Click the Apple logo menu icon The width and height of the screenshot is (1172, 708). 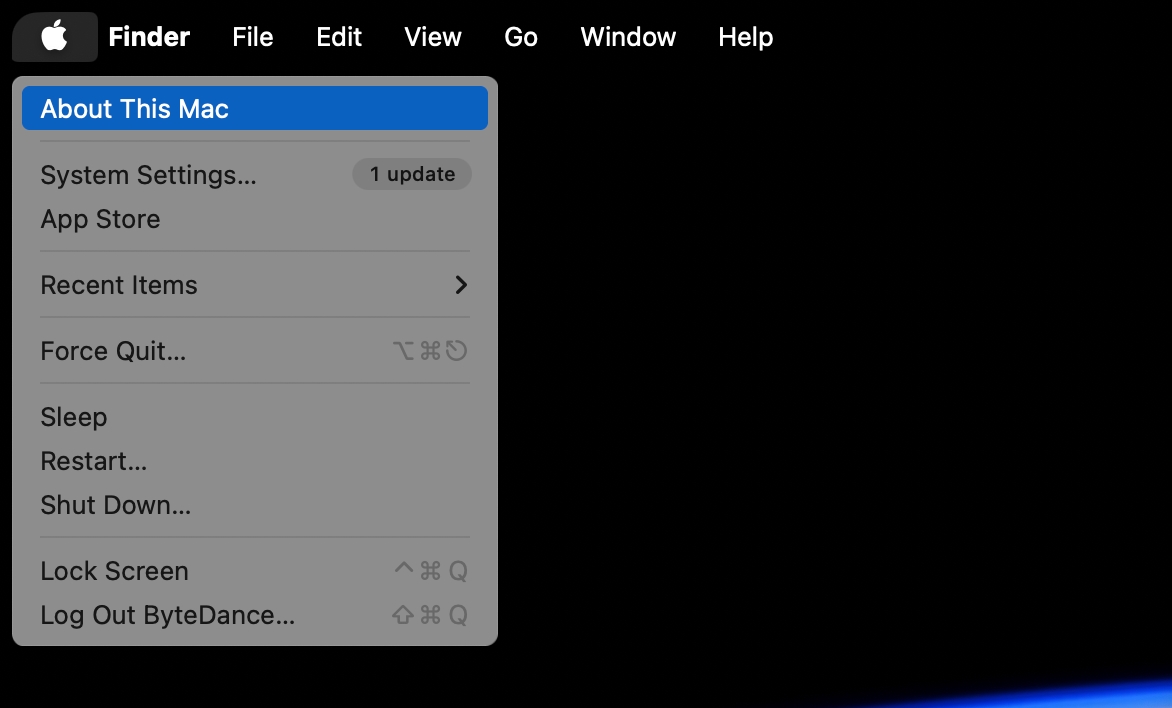[54, 37]
